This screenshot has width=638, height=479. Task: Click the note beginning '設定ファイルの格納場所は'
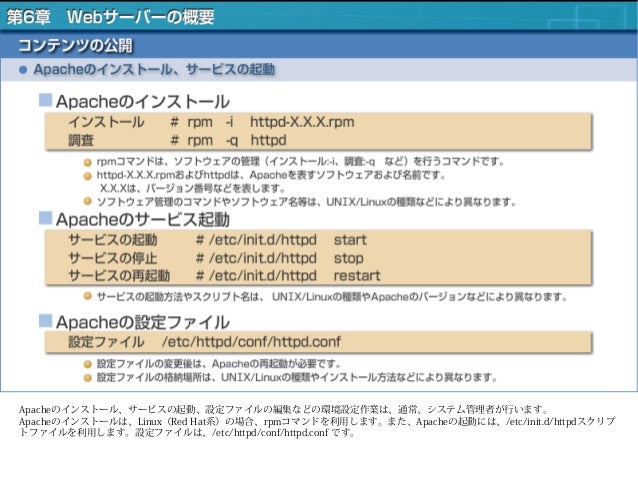297,377
